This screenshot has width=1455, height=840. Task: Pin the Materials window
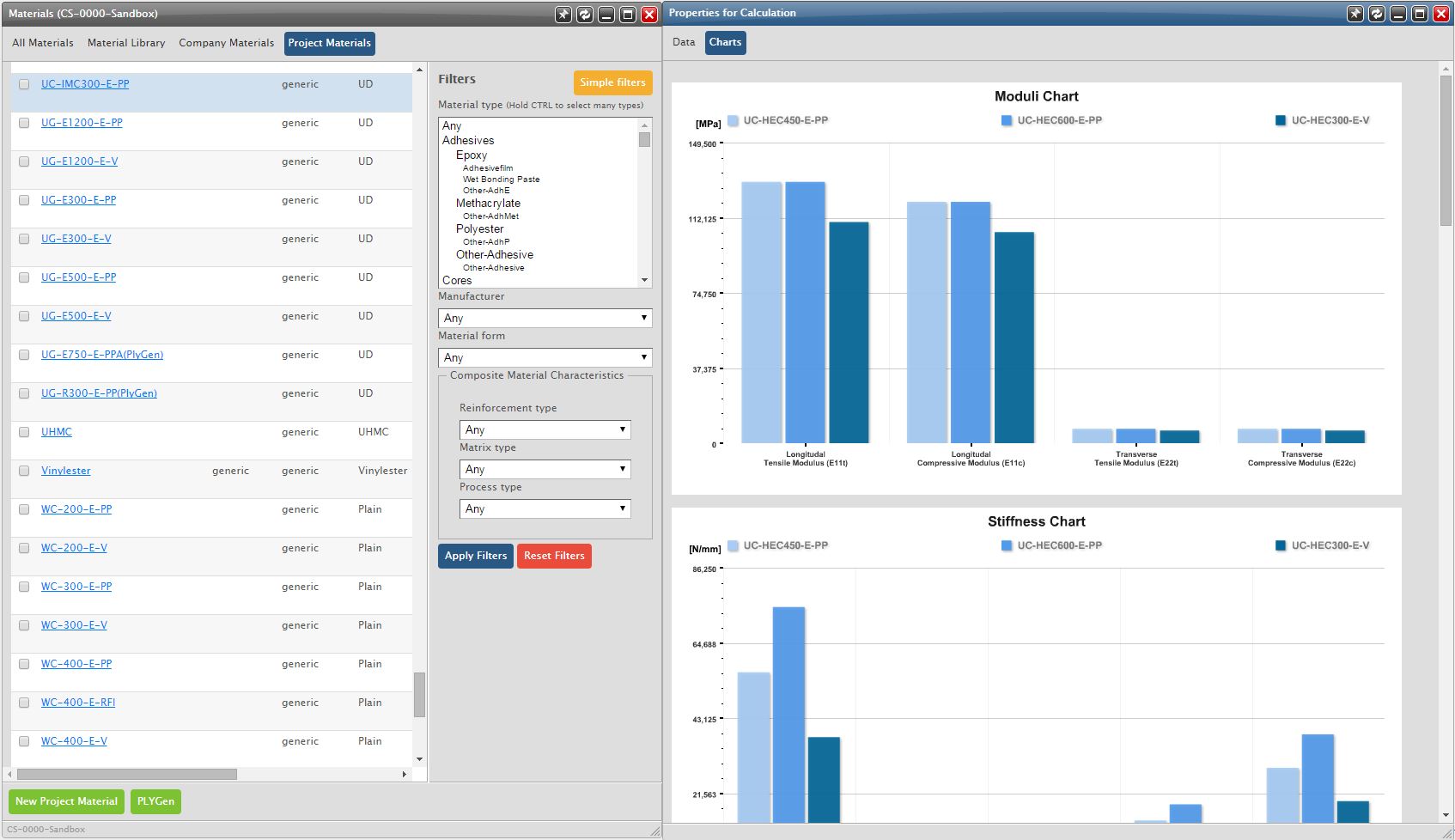tap(563, 14)
